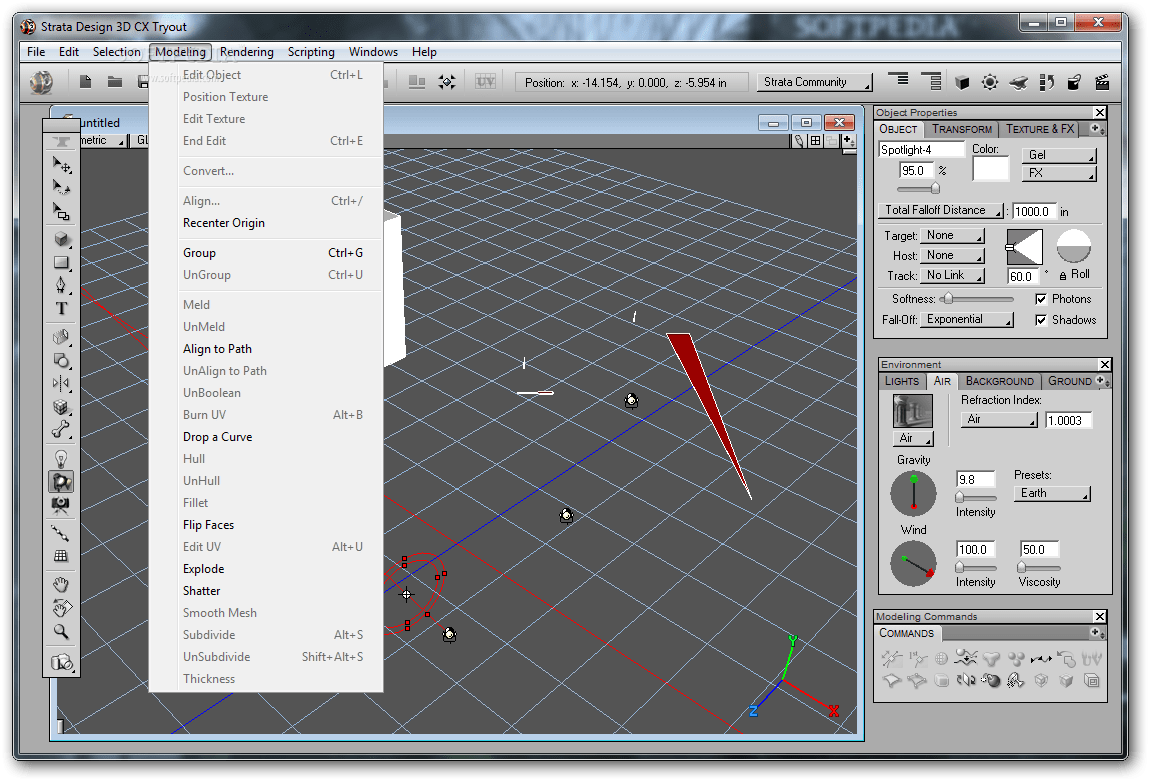Click the sun-shaped light icon in top toolbar
Viewport: 1149px width, 781px height.
(x=990, y=82)
